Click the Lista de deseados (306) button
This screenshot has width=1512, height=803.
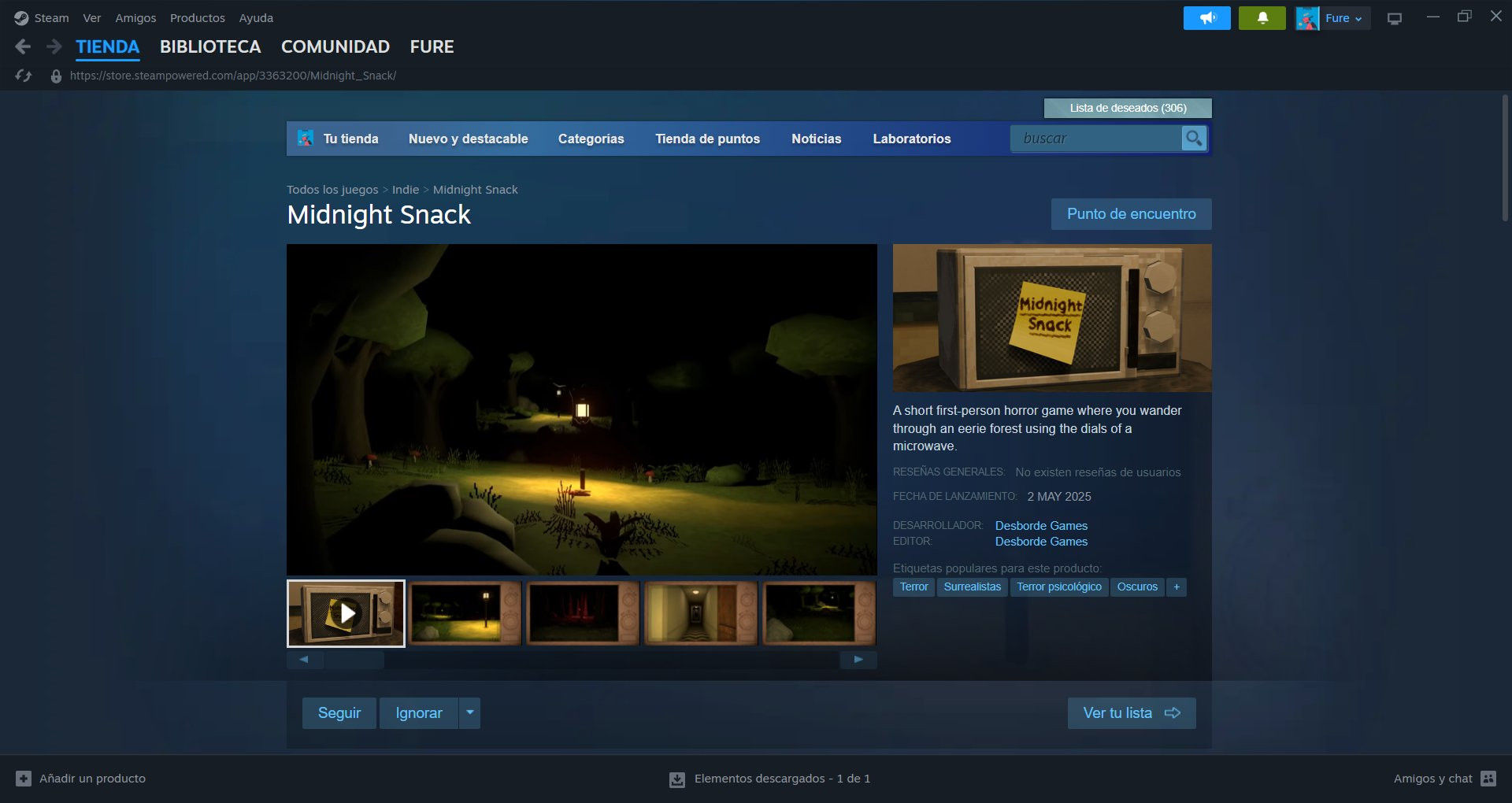coord(1128,108)
